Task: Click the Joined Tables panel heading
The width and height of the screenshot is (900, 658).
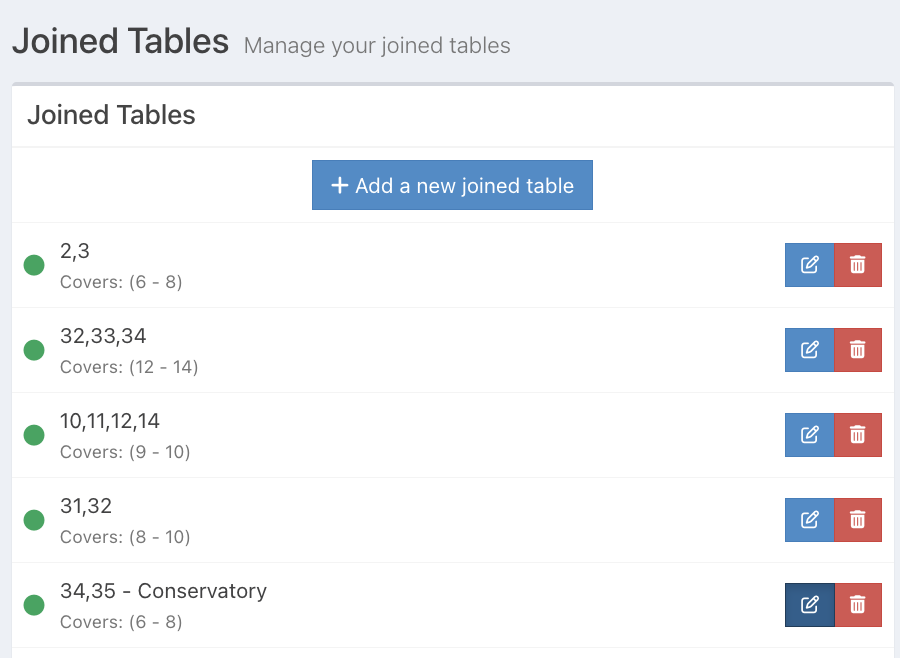Action: [111, 115]
